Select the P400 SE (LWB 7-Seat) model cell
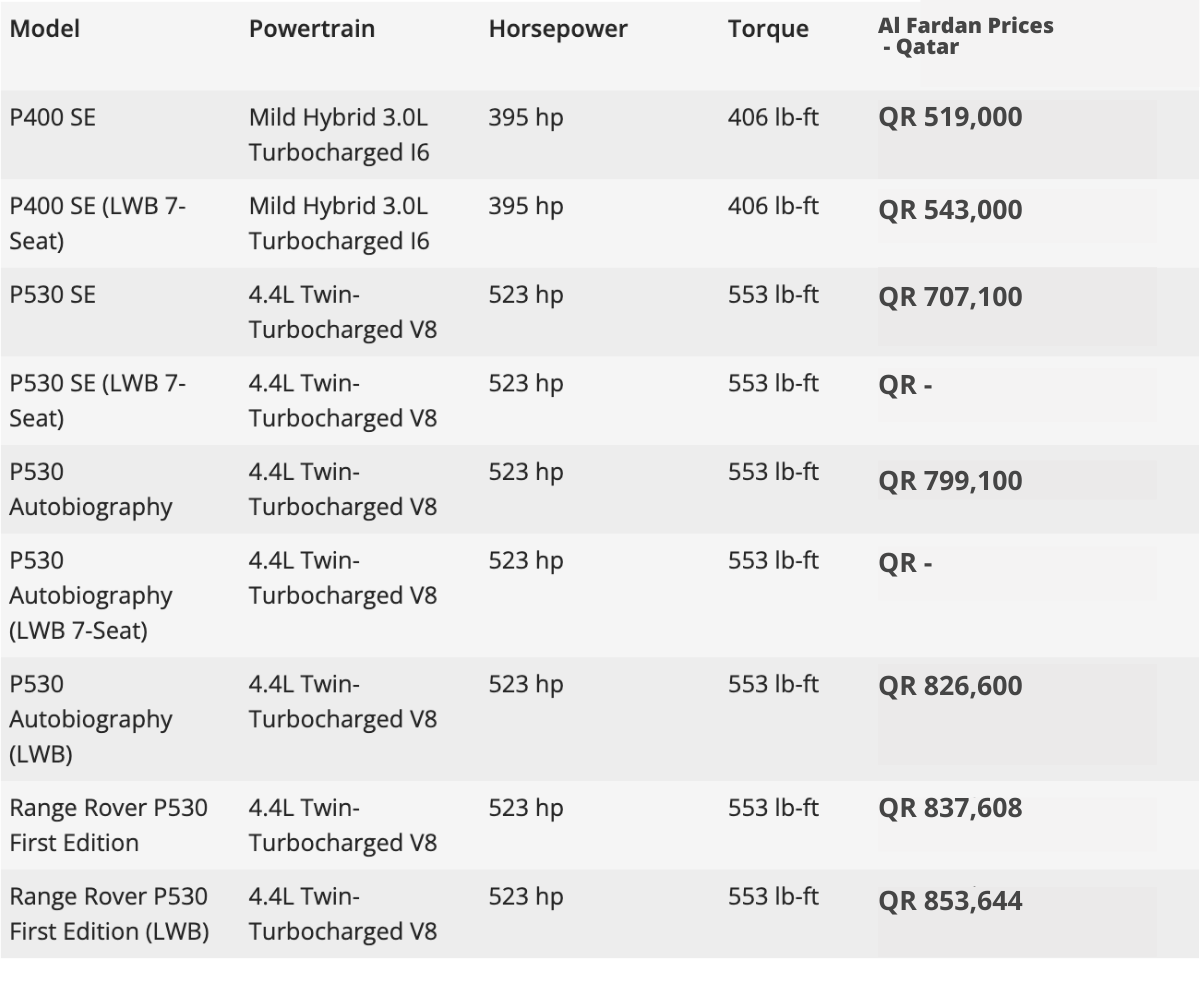Viewport: 1200px width, 1000px height. (97, 223)
